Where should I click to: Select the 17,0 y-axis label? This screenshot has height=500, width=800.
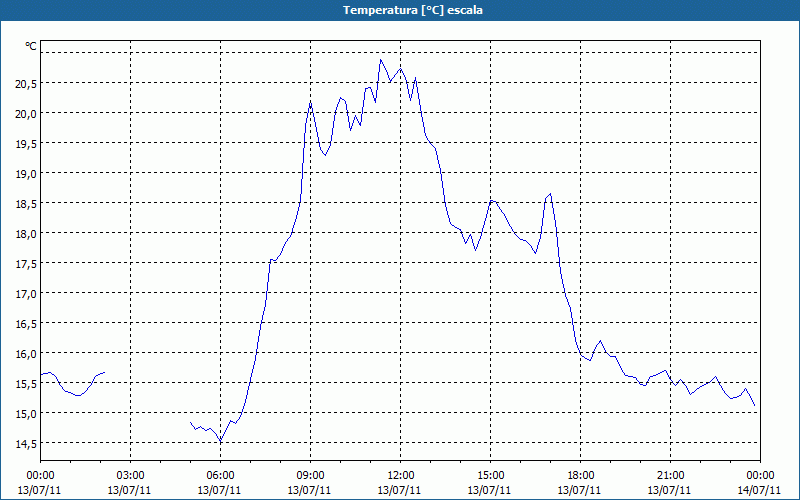(26, 294)
